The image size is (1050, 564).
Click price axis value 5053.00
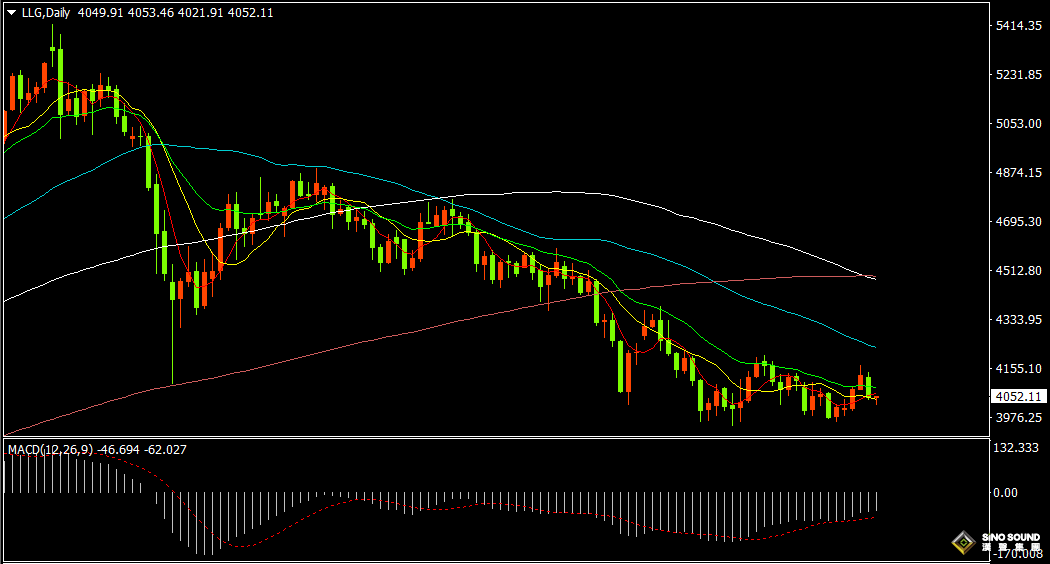pos(1019,123)
